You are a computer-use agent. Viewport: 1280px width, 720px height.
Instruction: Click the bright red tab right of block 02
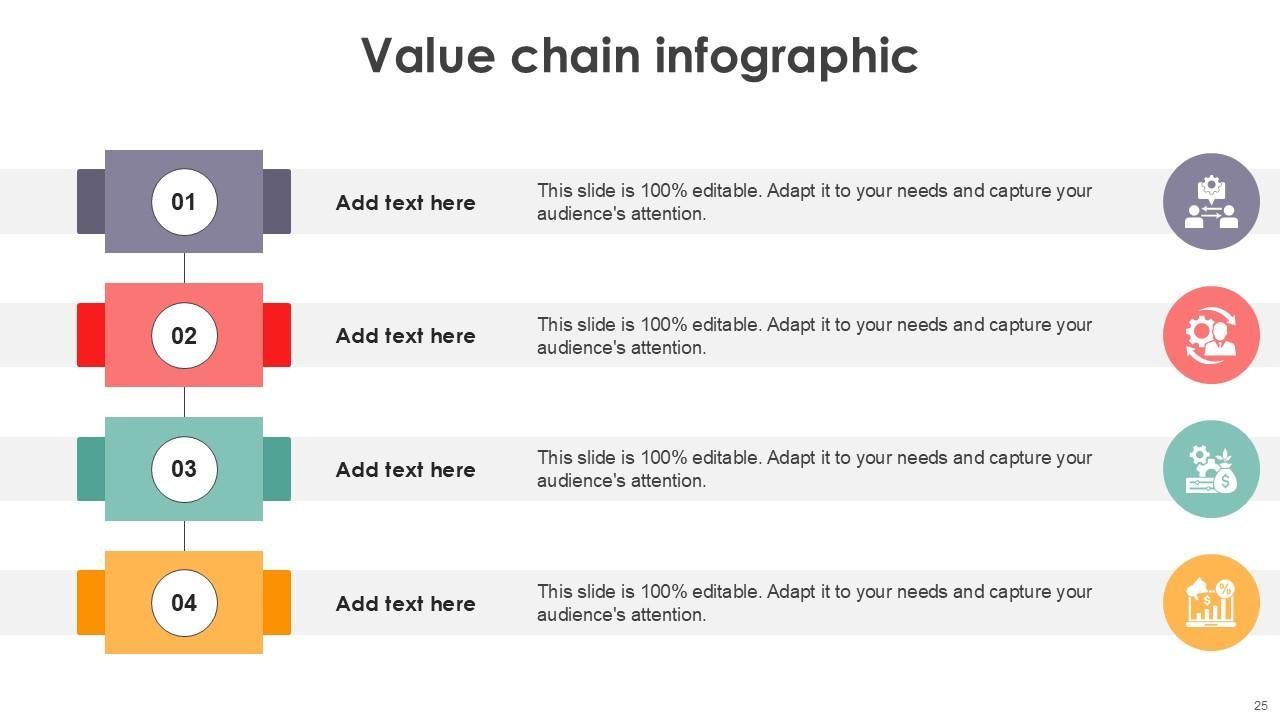277,335
